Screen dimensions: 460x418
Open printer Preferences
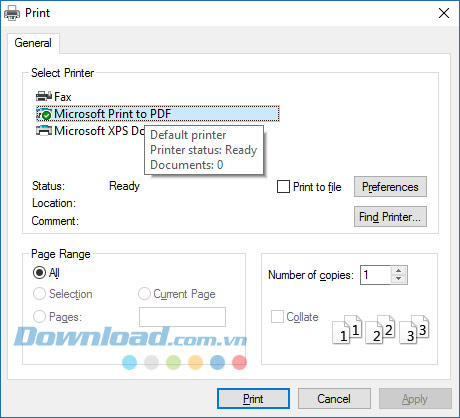click(x=390, y=187)
